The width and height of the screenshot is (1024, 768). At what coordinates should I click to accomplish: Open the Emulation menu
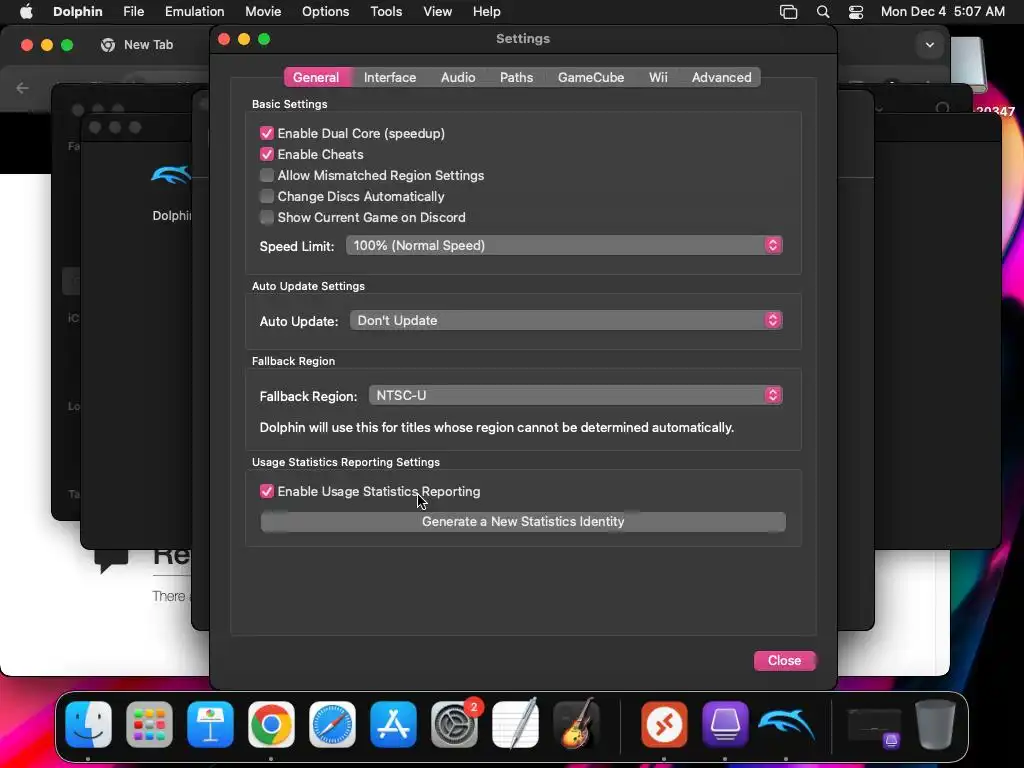click(x=195, y=12)
